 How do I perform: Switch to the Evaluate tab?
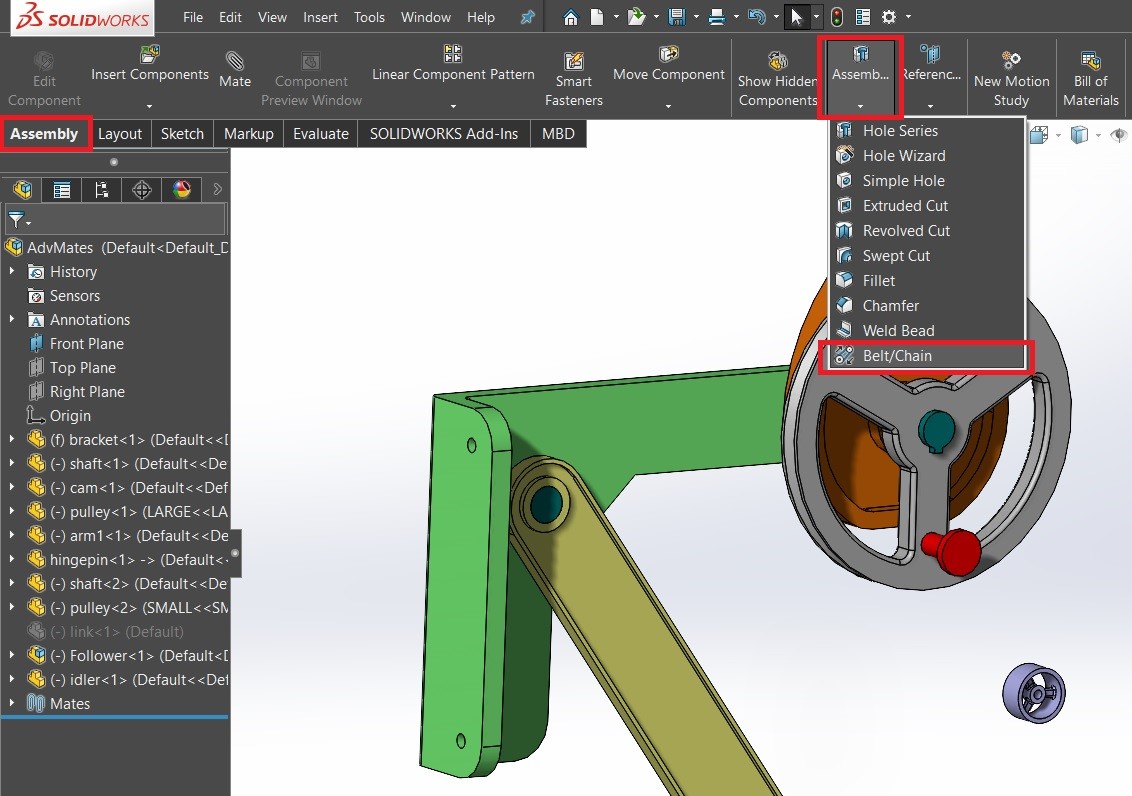(320, 133)
